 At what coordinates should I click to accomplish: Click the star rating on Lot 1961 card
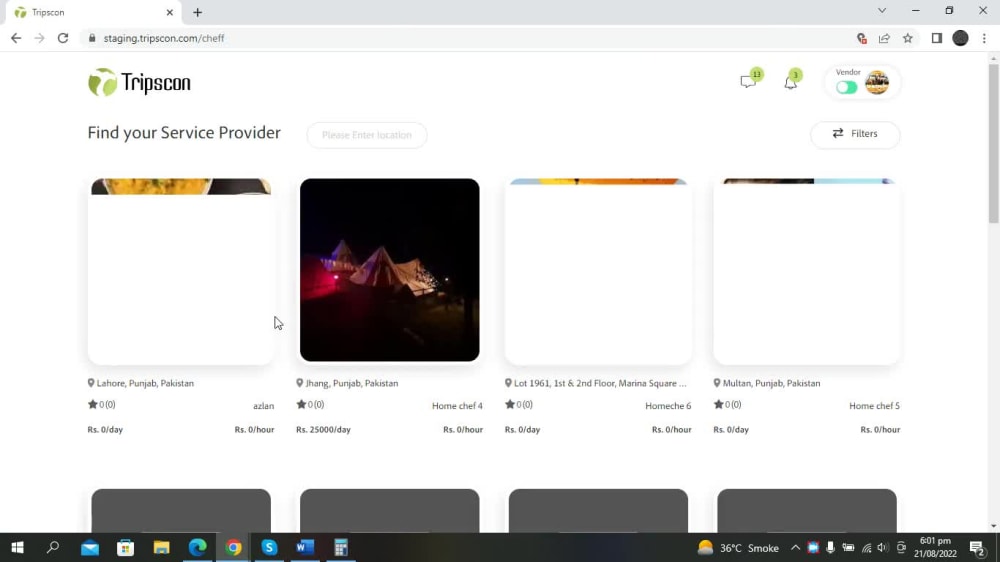518,404
